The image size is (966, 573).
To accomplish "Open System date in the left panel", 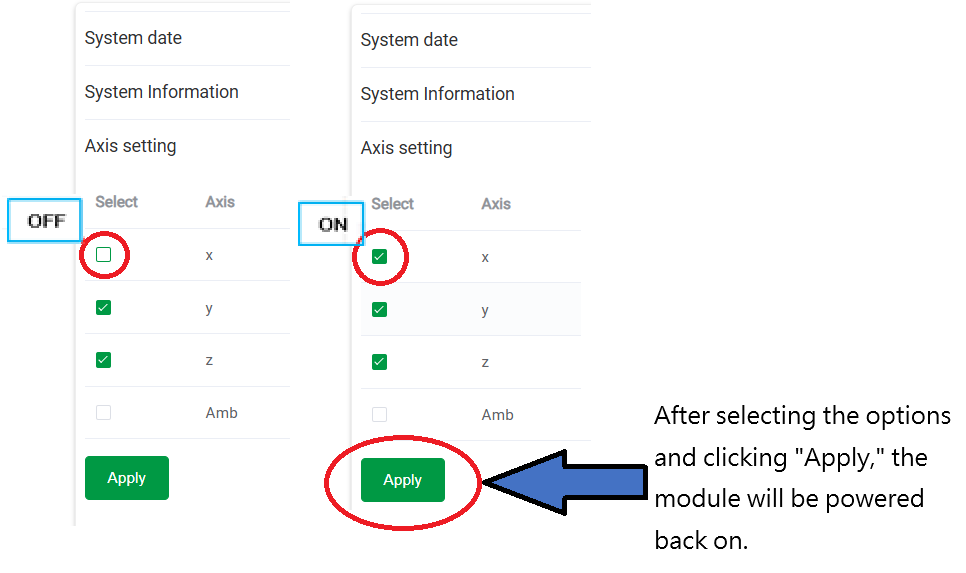I will point(133,39).
